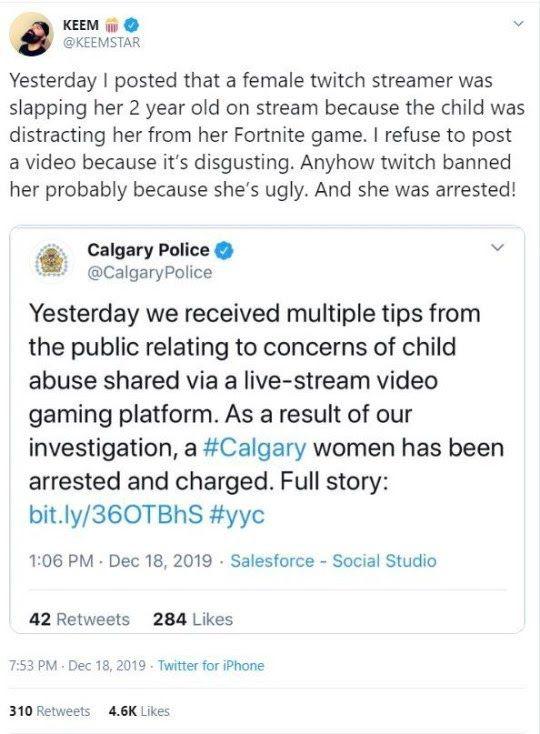This screenshot has width=540, height=734.
Task: Click KEEM's blue verified badge
Action: click(131, 24)
